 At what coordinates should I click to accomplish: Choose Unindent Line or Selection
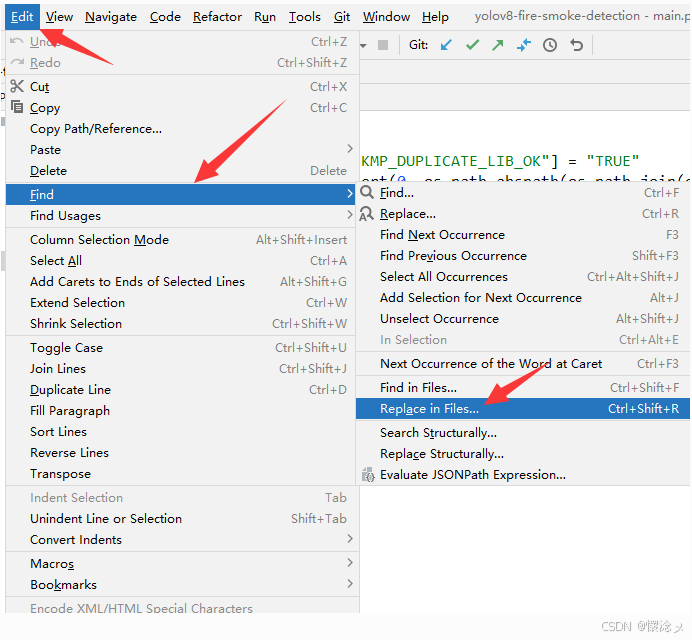pos(181,519)
